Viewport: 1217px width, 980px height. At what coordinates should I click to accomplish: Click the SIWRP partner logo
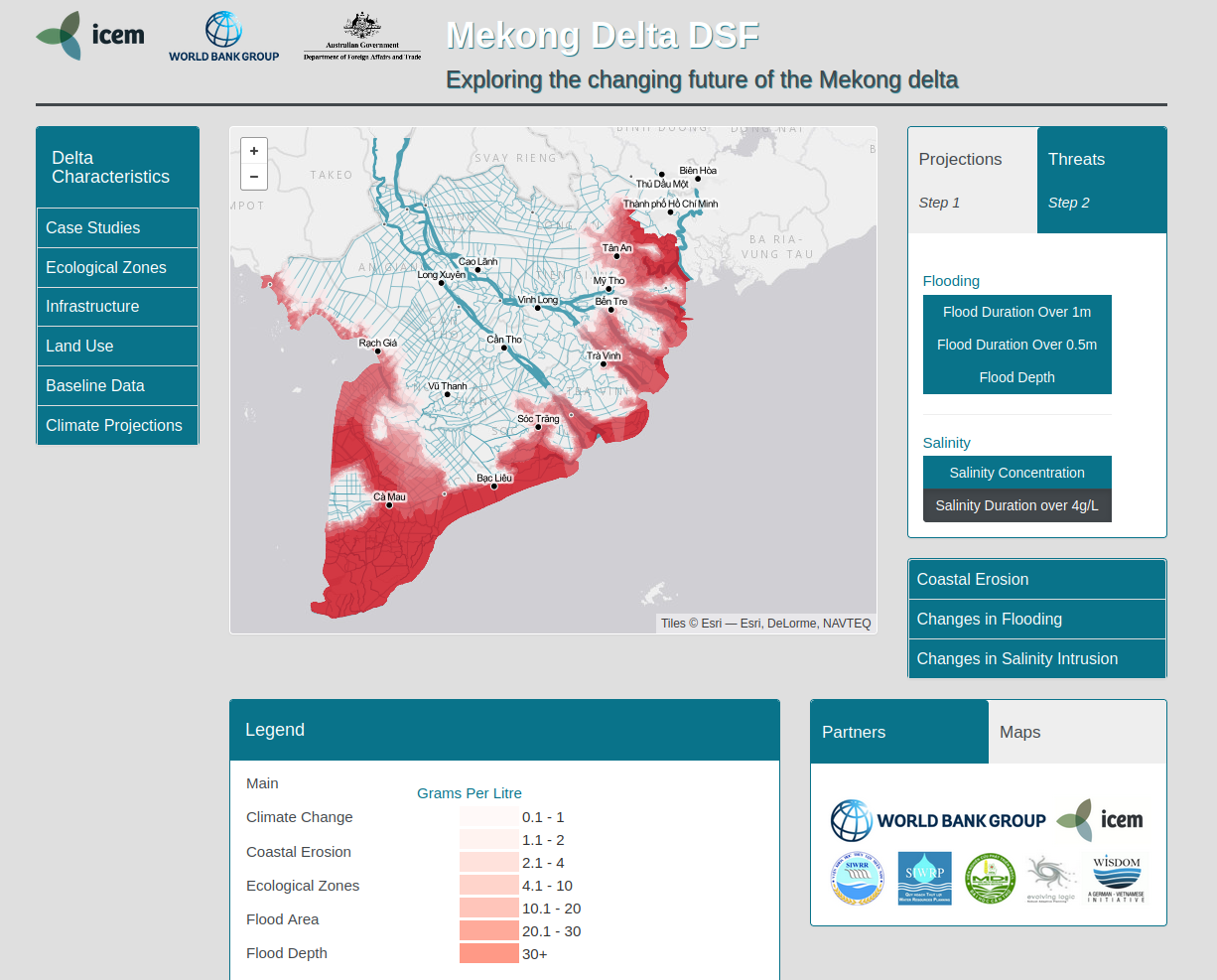(x=924, y=879)
